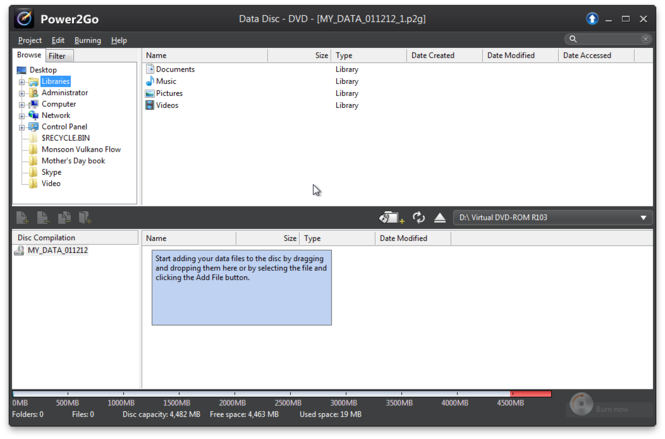Open the Edit menu
This screenshot has height=439, width=665.
58,40
